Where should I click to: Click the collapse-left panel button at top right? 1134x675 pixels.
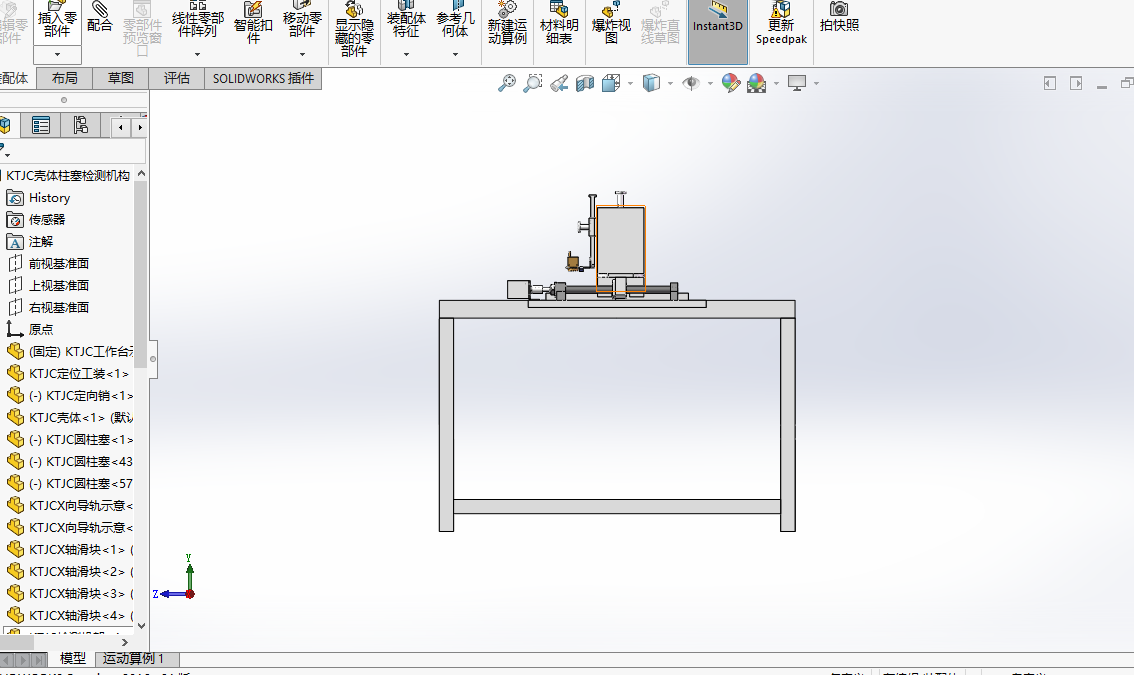click(x=1050, y=83)
